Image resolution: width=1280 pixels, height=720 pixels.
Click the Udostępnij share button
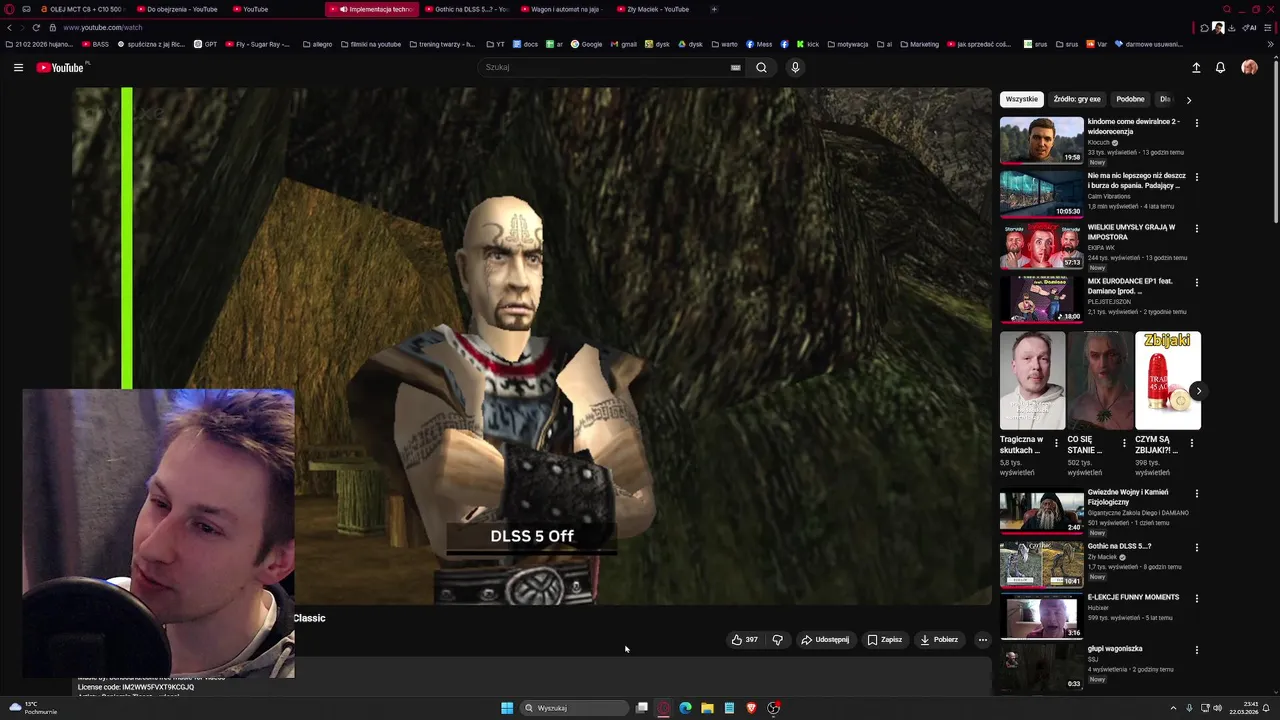tap(825, 640)
